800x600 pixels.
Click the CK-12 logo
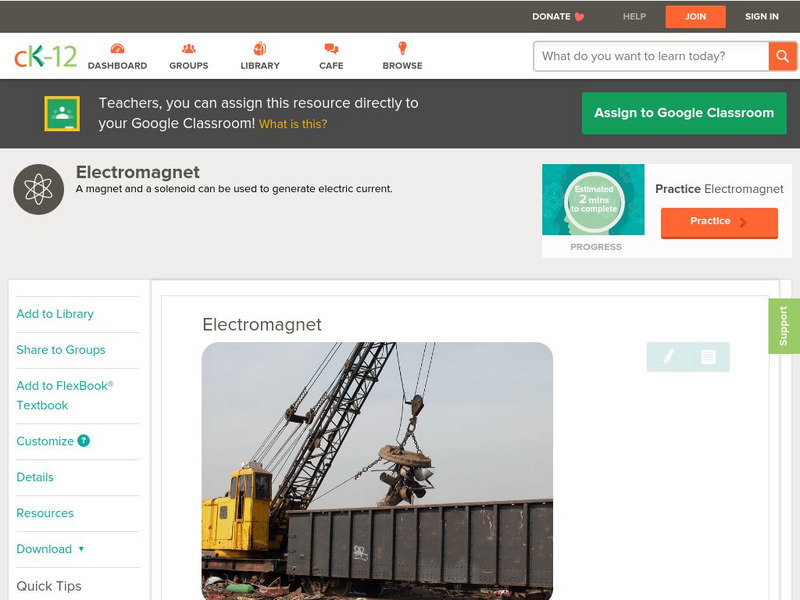coord(45,56)
